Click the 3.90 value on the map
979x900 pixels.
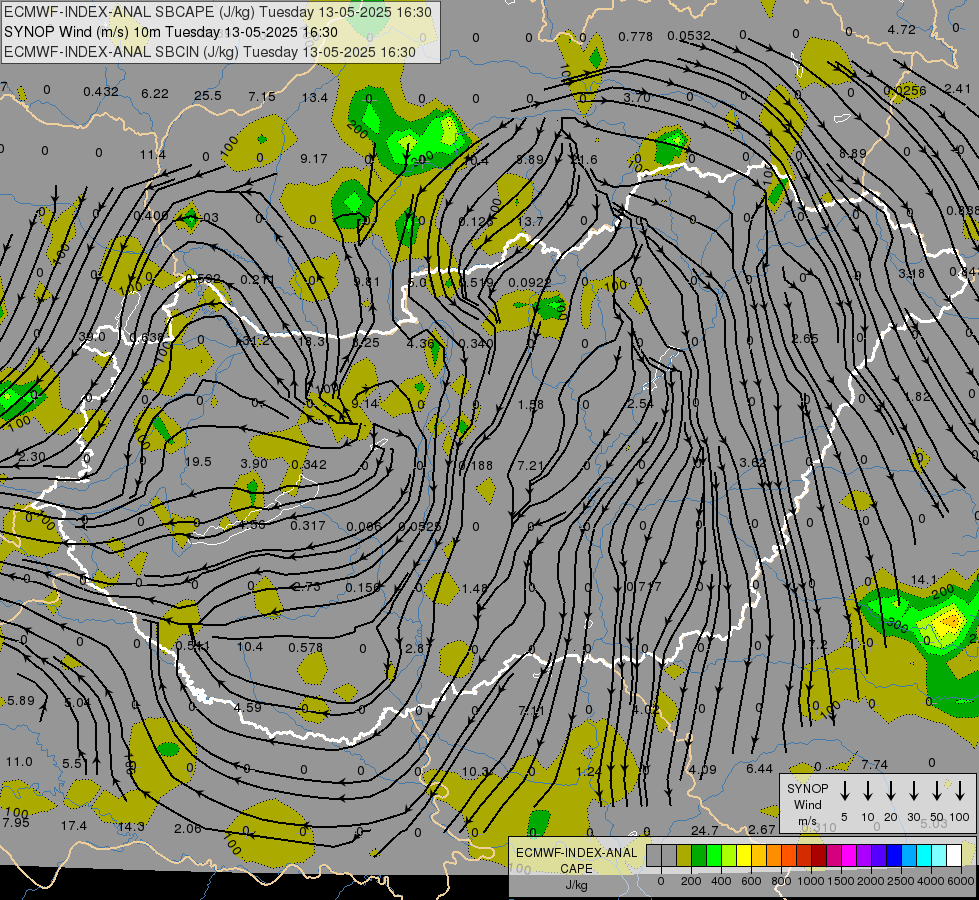click(253, 463)
